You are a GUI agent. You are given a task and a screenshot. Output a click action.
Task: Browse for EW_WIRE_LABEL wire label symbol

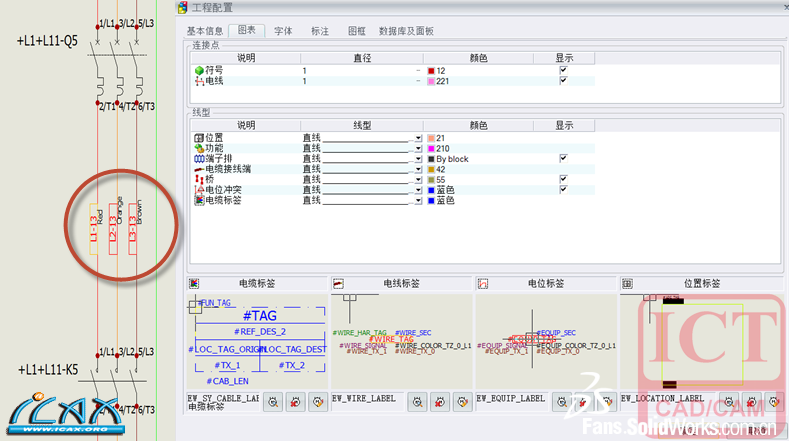pos(418,402)
